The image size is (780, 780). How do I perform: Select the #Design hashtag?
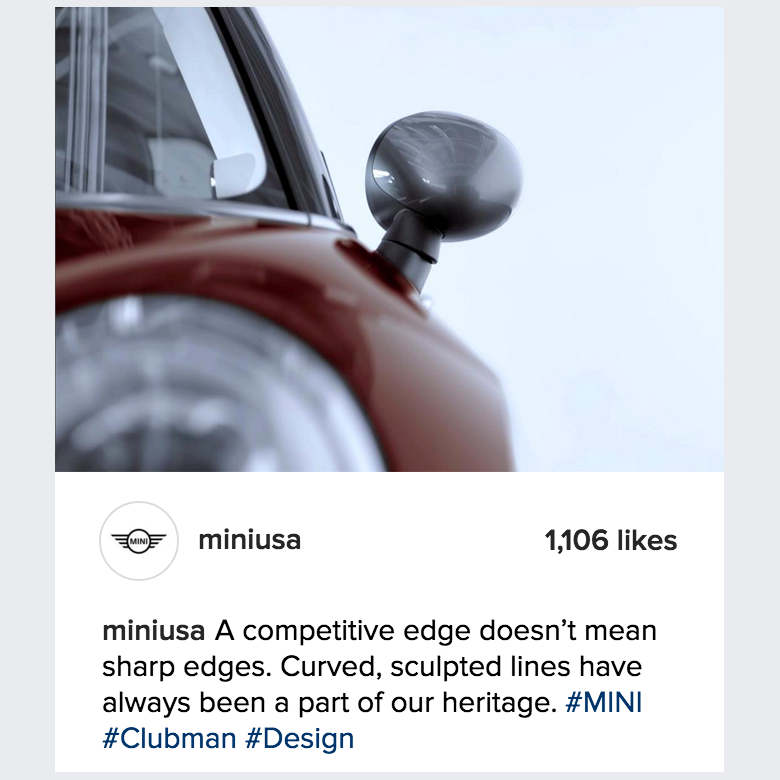[x=299, y=739]
